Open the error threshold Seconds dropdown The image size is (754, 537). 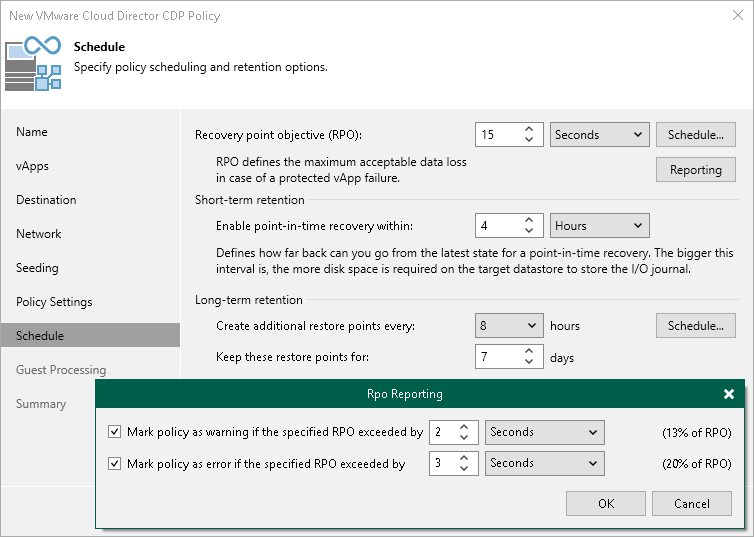pos(544,463)
